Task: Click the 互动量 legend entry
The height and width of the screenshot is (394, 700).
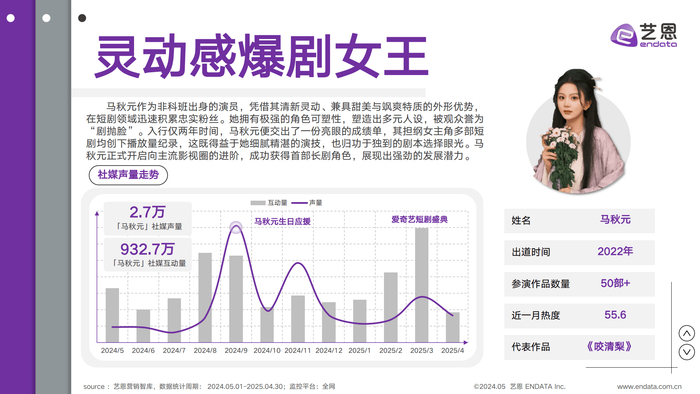Action: pyautogui.click(x=269, y=203)
